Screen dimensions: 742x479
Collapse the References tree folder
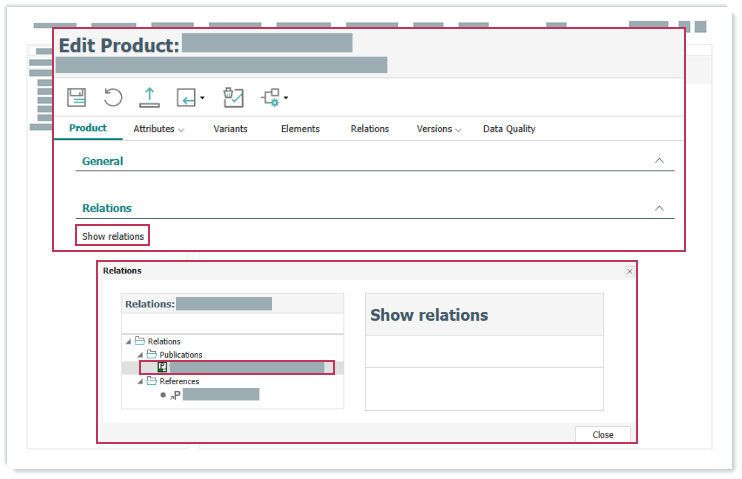pyautogui.click(x=141, y=381)
